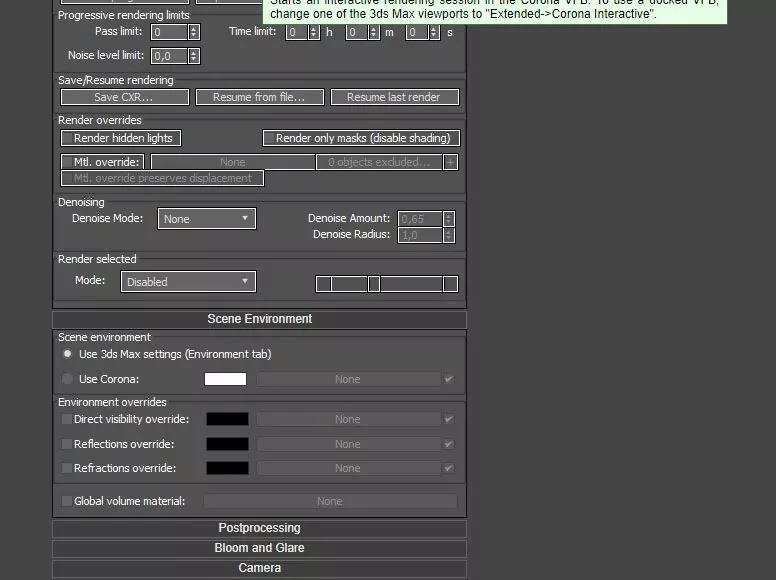Open the Denoise Mode dropdown
The image size is (776, 580).
pos(206,219)
